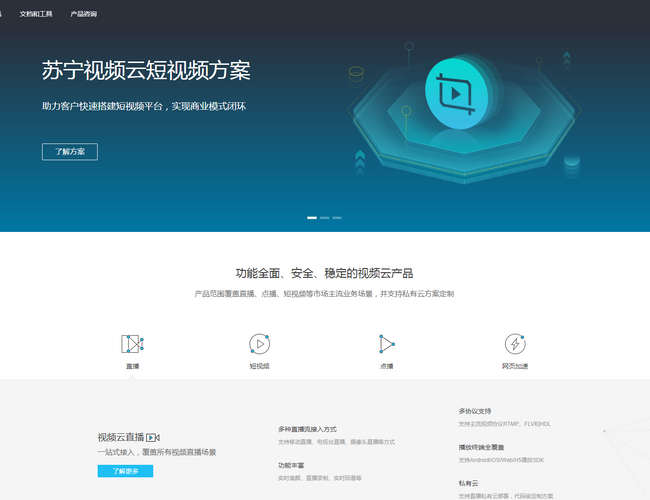Click the 直播 live streaming icon

(132, 344)
